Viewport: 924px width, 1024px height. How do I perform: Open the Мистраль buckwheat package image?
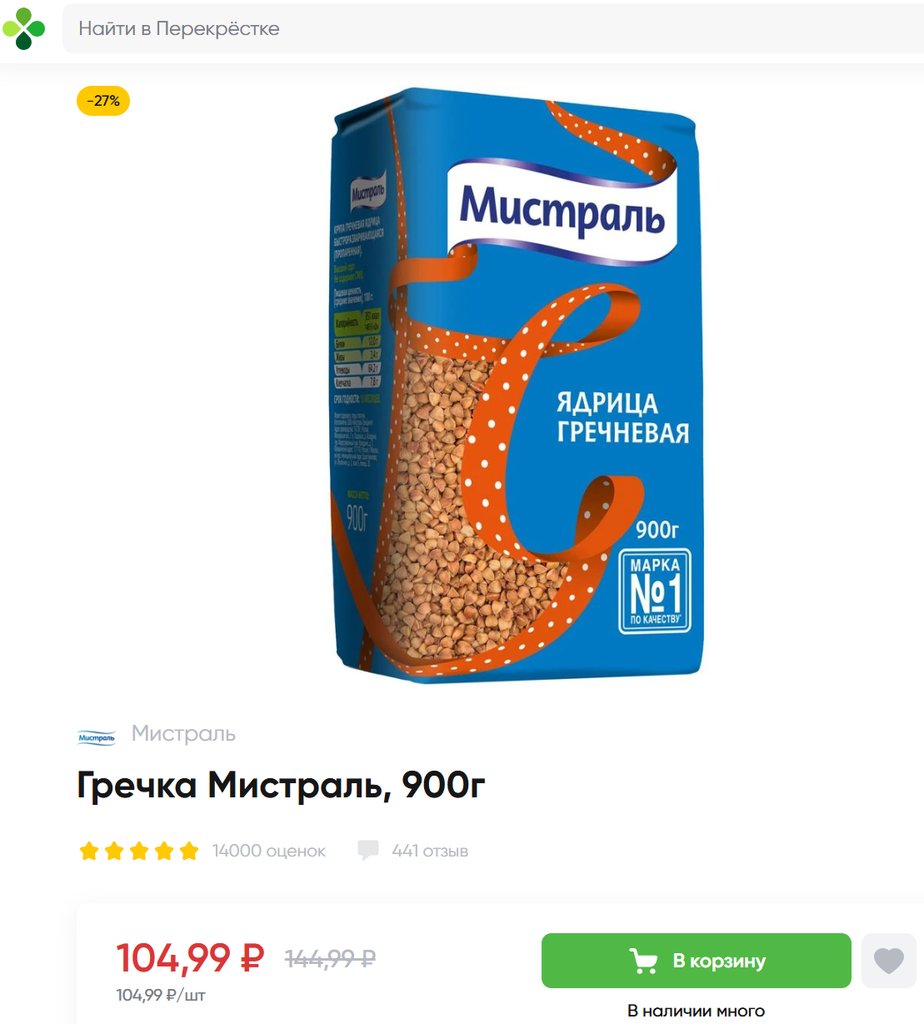(x=517, y=385)
